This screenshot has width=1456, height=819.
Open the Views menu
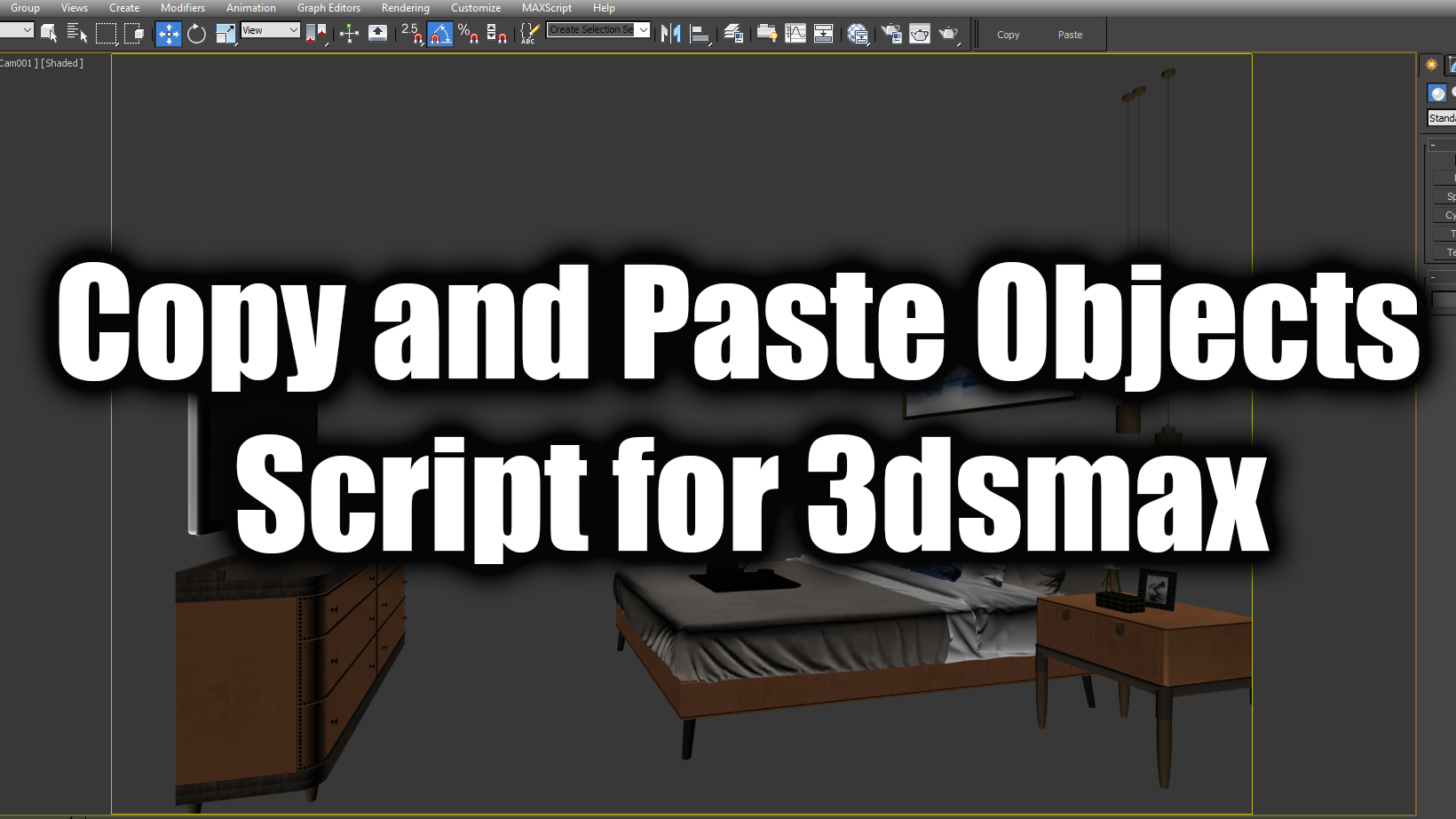75,8
